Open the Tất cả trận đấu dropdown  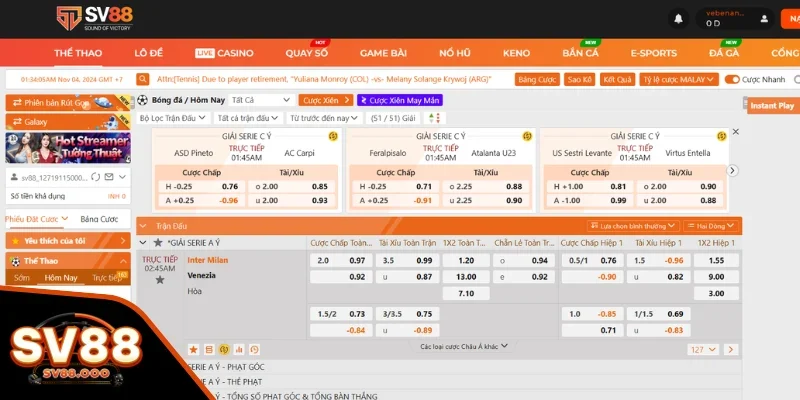pyautogui.click(x=248, y=118)
